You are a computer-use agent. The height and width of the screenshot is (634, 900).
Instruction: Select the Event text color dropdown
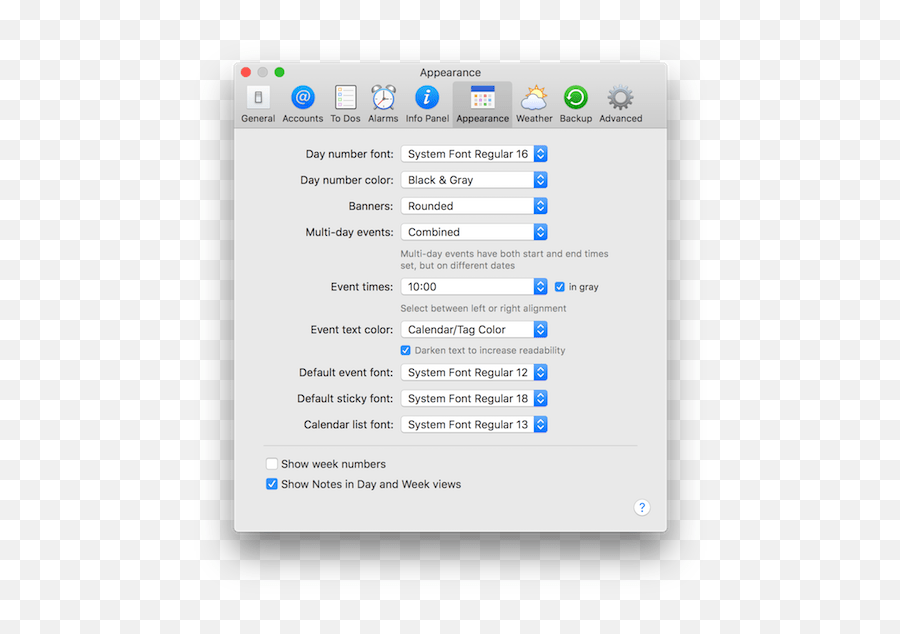coord(473,329)
